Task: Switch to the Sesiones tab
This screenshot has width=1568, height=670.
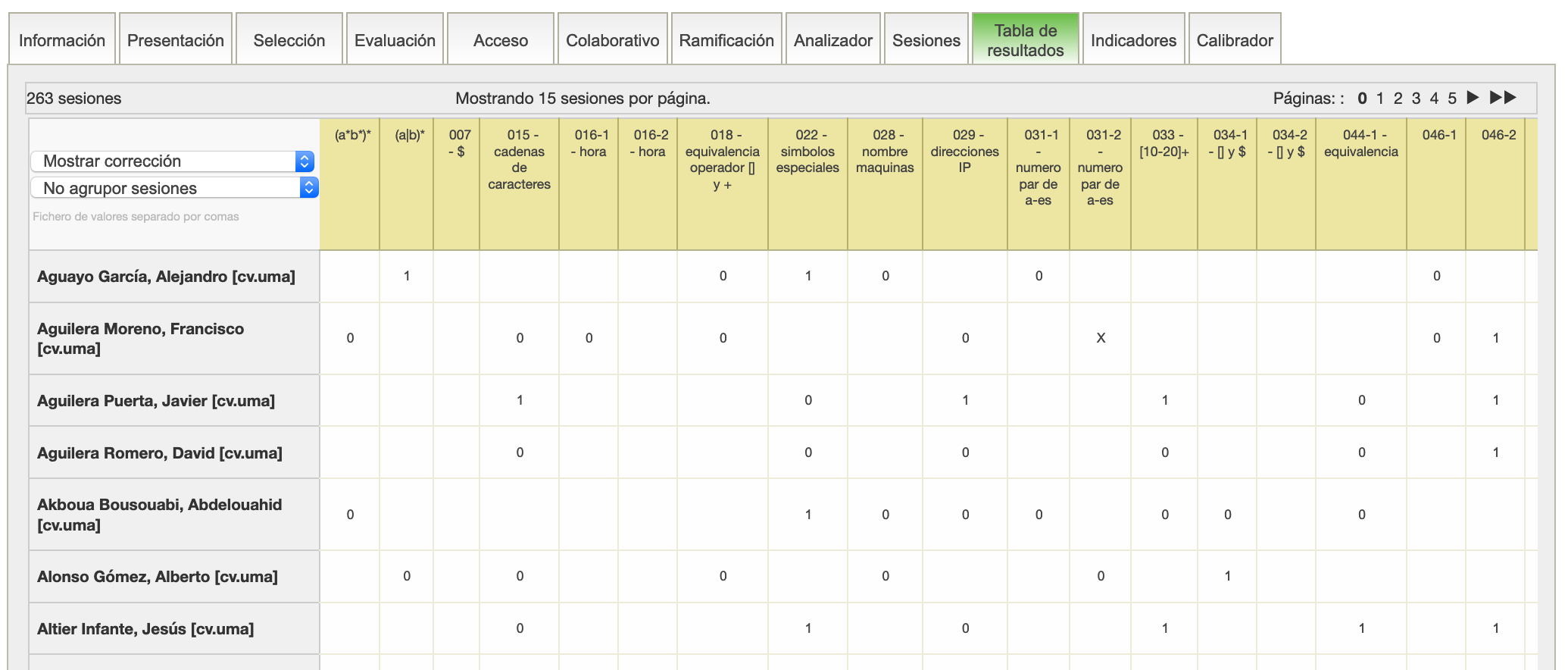Action: (926, 40)
